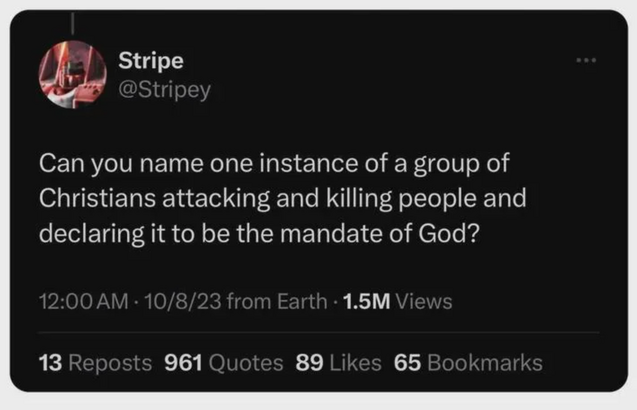Click the 89 likes count

[308, 362]
